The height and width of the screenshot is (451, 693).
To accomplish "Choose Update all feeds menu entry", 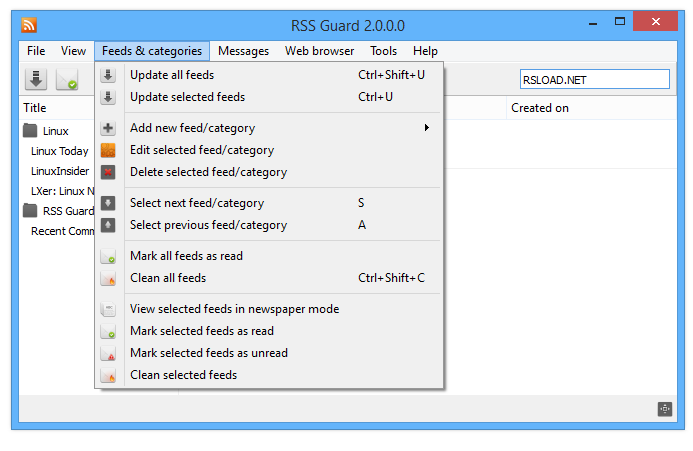I will (x=269, y=75).
